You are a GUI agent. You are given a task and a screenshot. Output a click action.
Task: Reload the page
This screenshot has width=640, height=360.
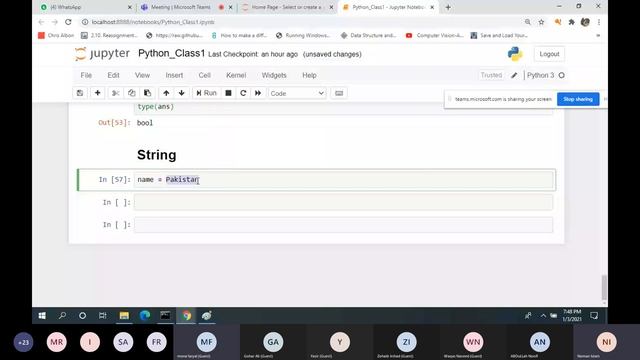[x=68, y=22]
